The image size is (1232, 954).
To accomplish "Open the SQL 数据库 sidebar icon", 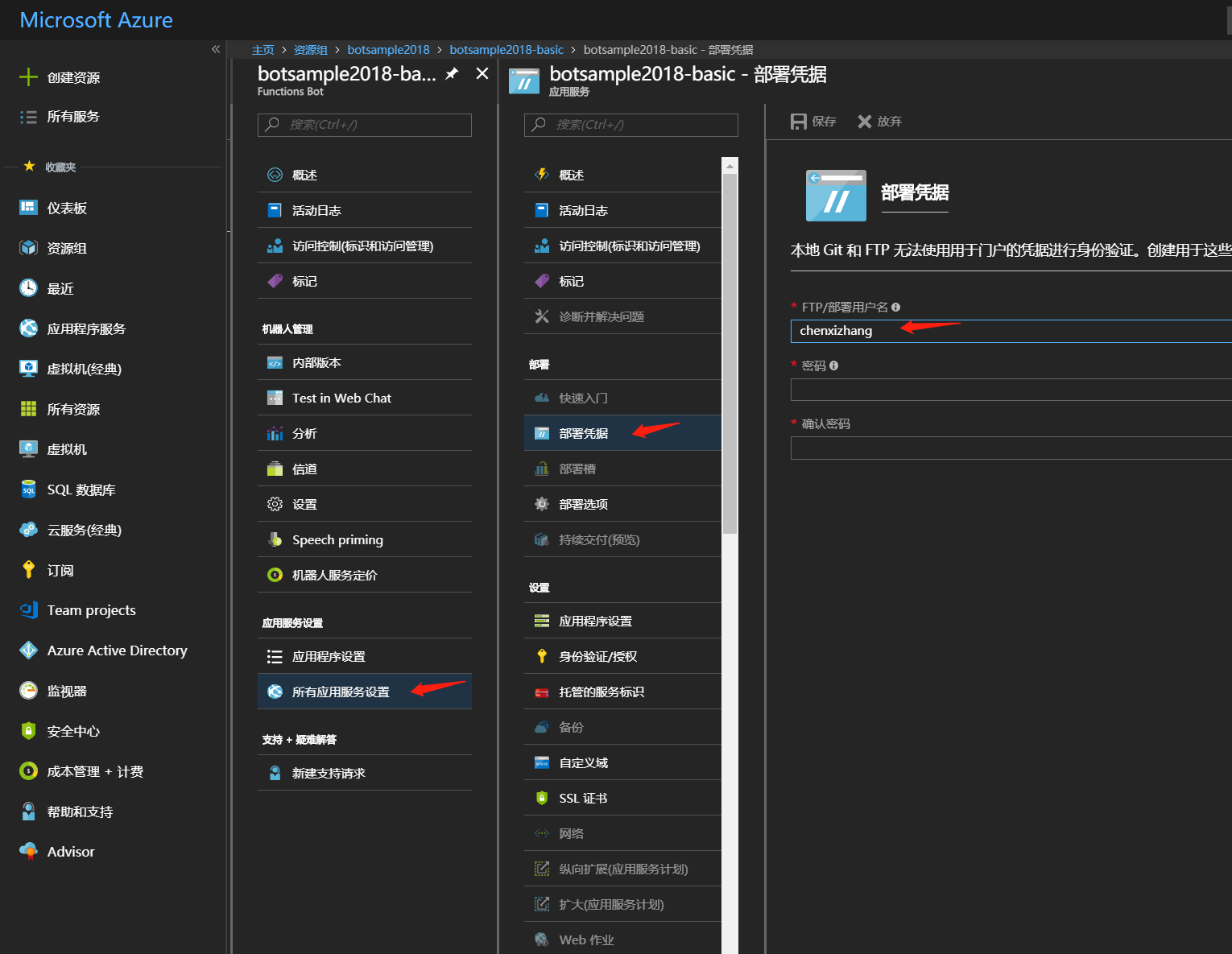I will pos(27,489).
